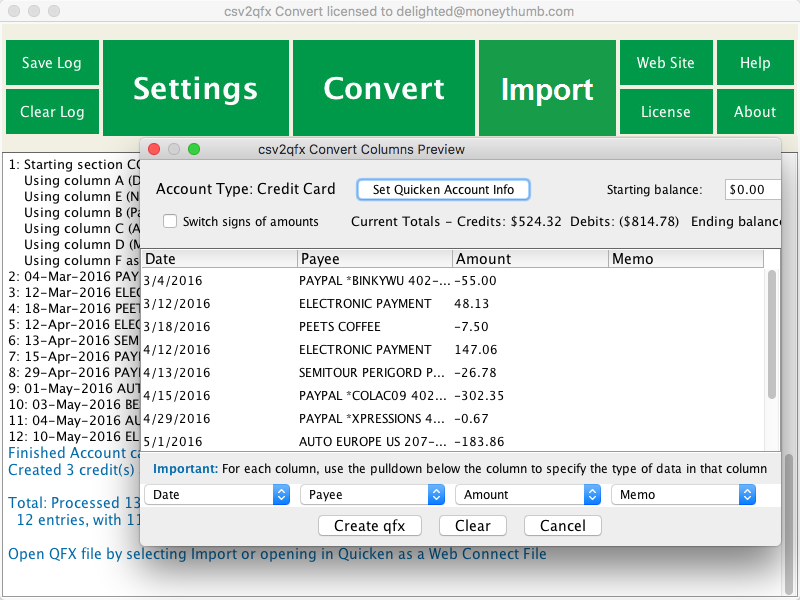
Task: Click the Payee column header
Action: pos(375,259)
